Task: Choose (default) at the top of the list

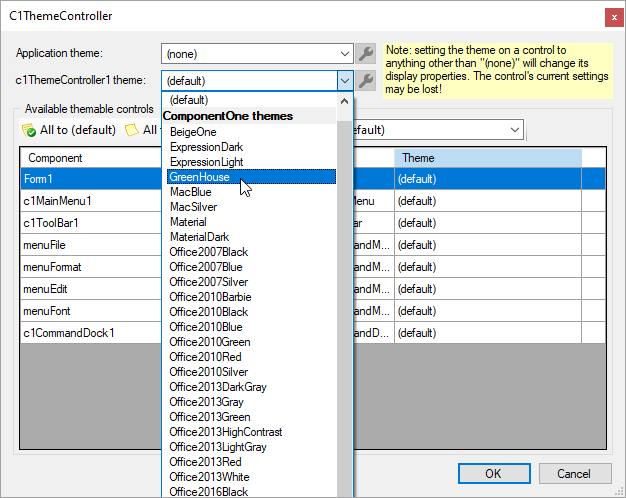Action: 189,100
